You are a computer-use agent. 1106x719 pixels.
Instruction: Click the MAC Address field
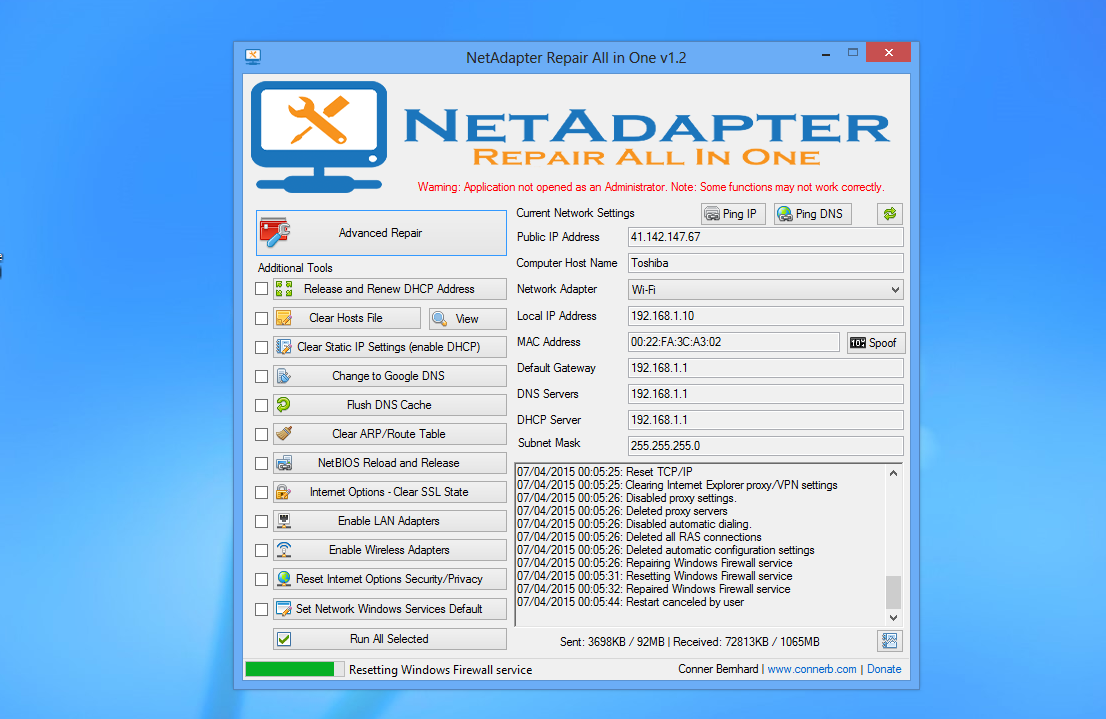734,342
